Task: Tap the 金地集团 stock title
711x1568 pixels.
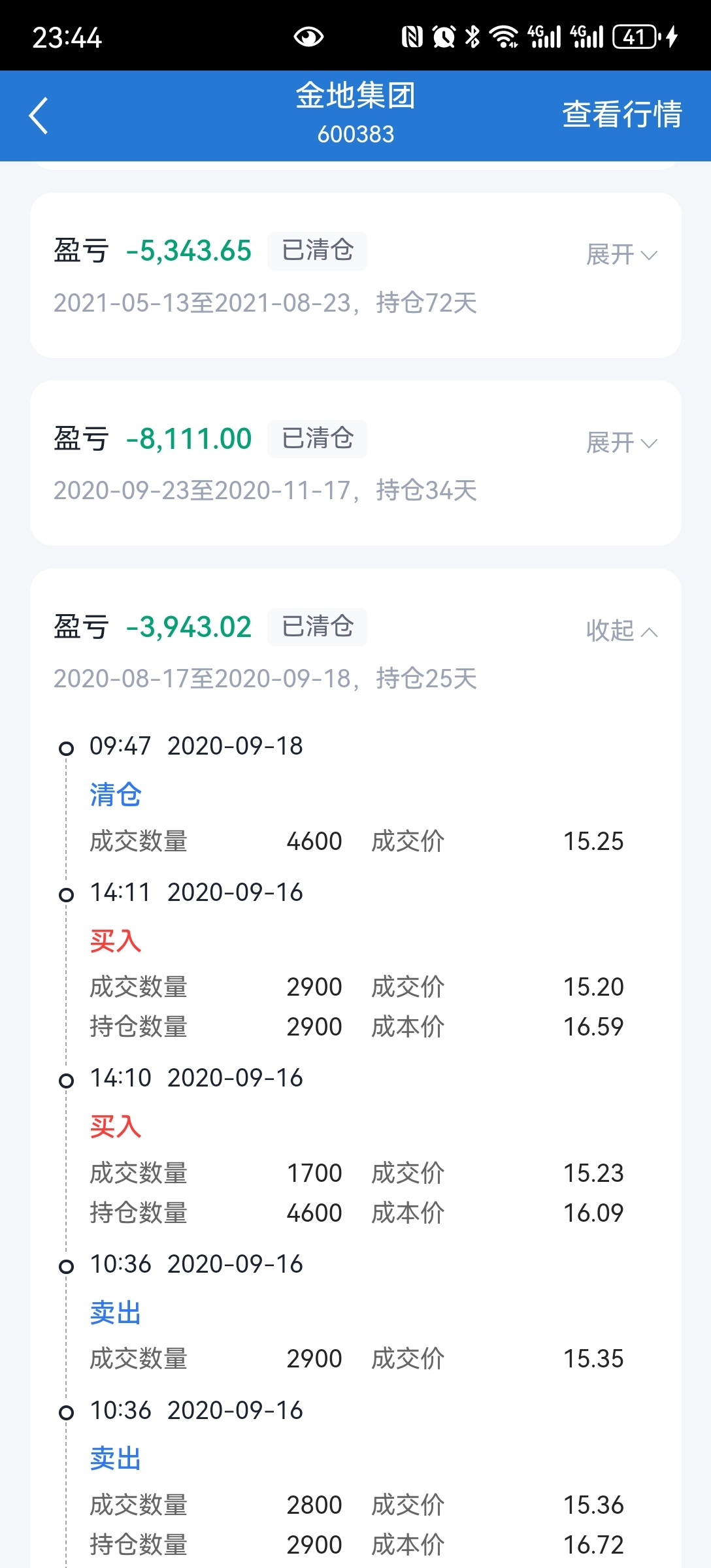Action: [x=355, y=96]
